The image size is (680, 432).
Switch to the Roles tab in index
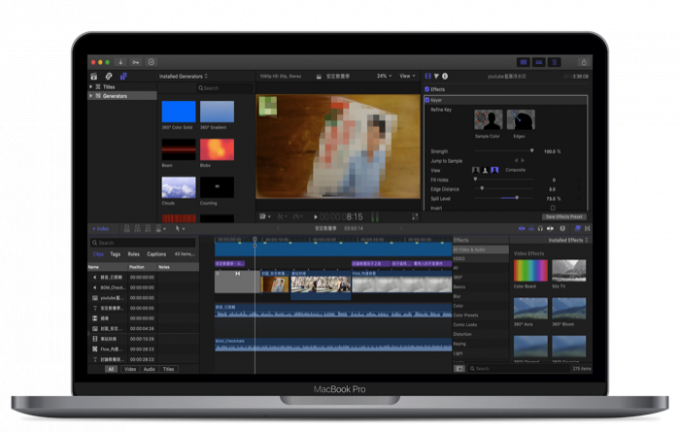[133, 254]
